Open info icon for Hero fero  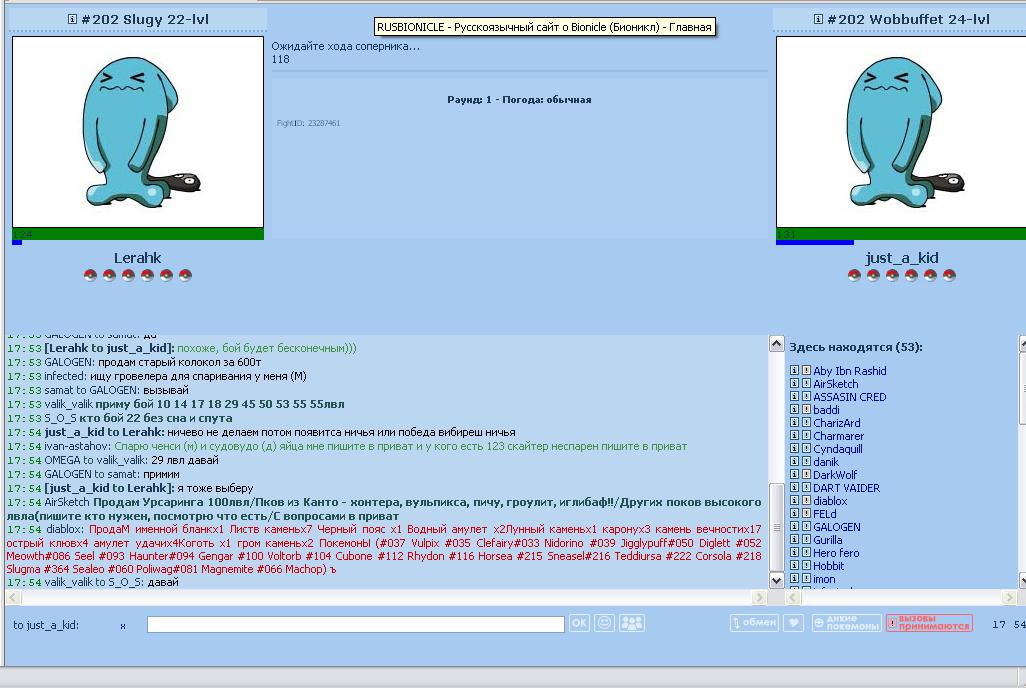coord(794,553)
